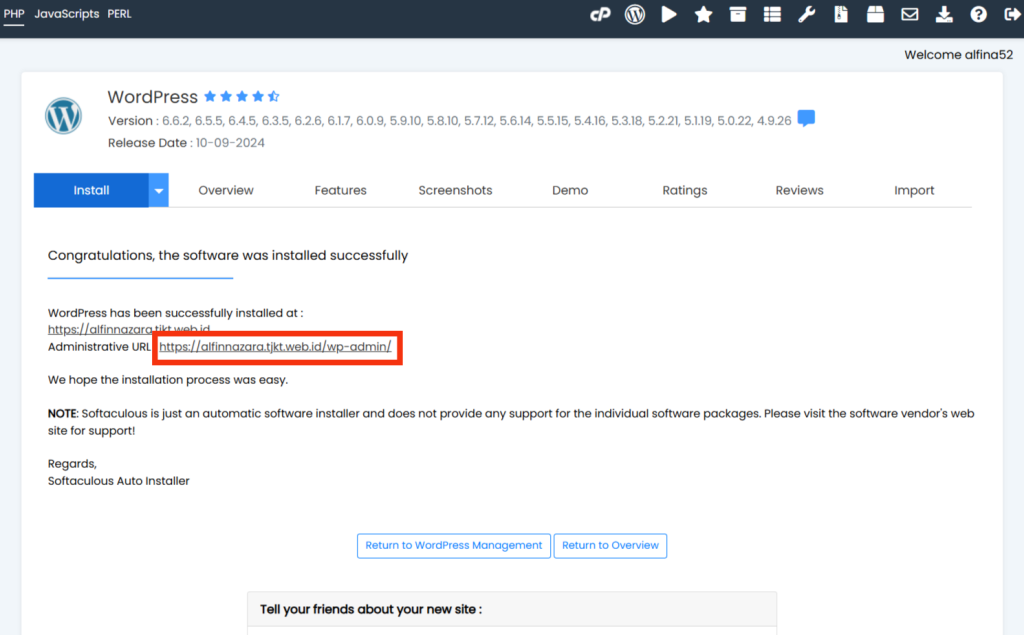1024x635 pixels.
Task: Open the envelope email settings icon
Action: pos(910,14)
